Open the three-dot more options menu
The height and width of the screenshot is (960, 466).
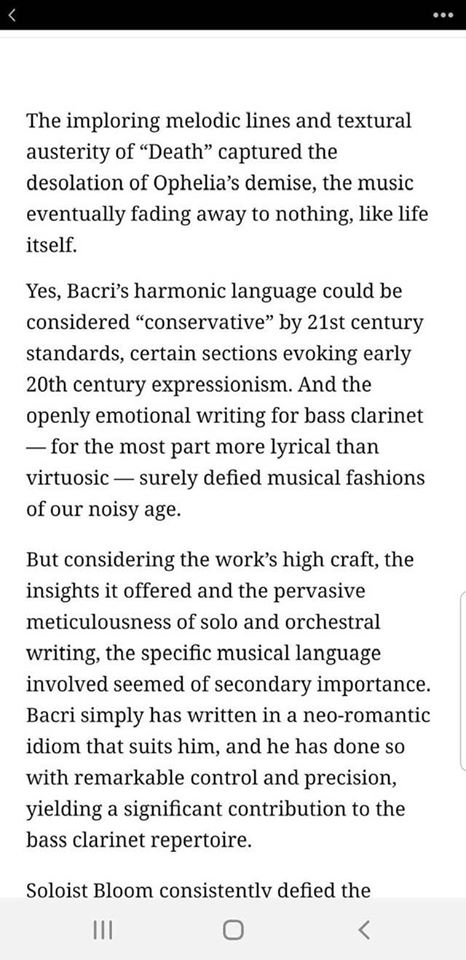point(443,15)
